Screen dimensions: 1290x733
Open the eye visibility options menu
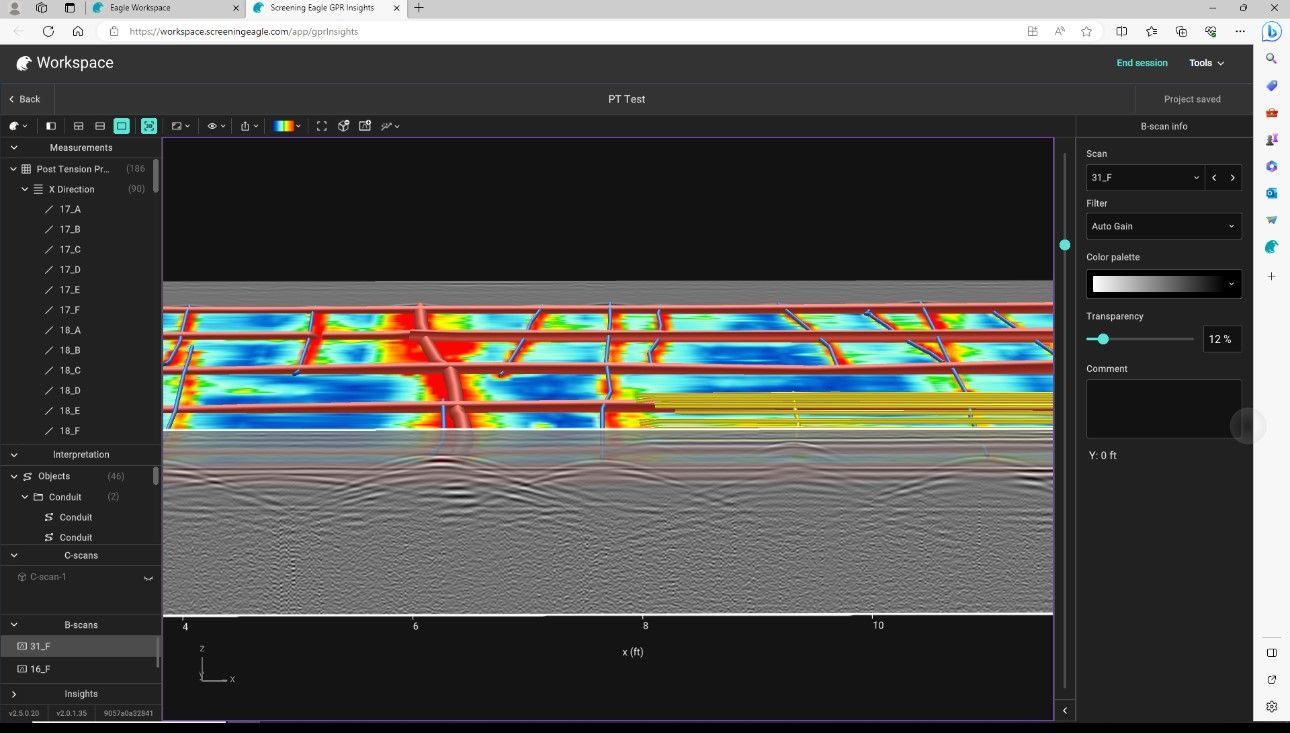(216, 126)
